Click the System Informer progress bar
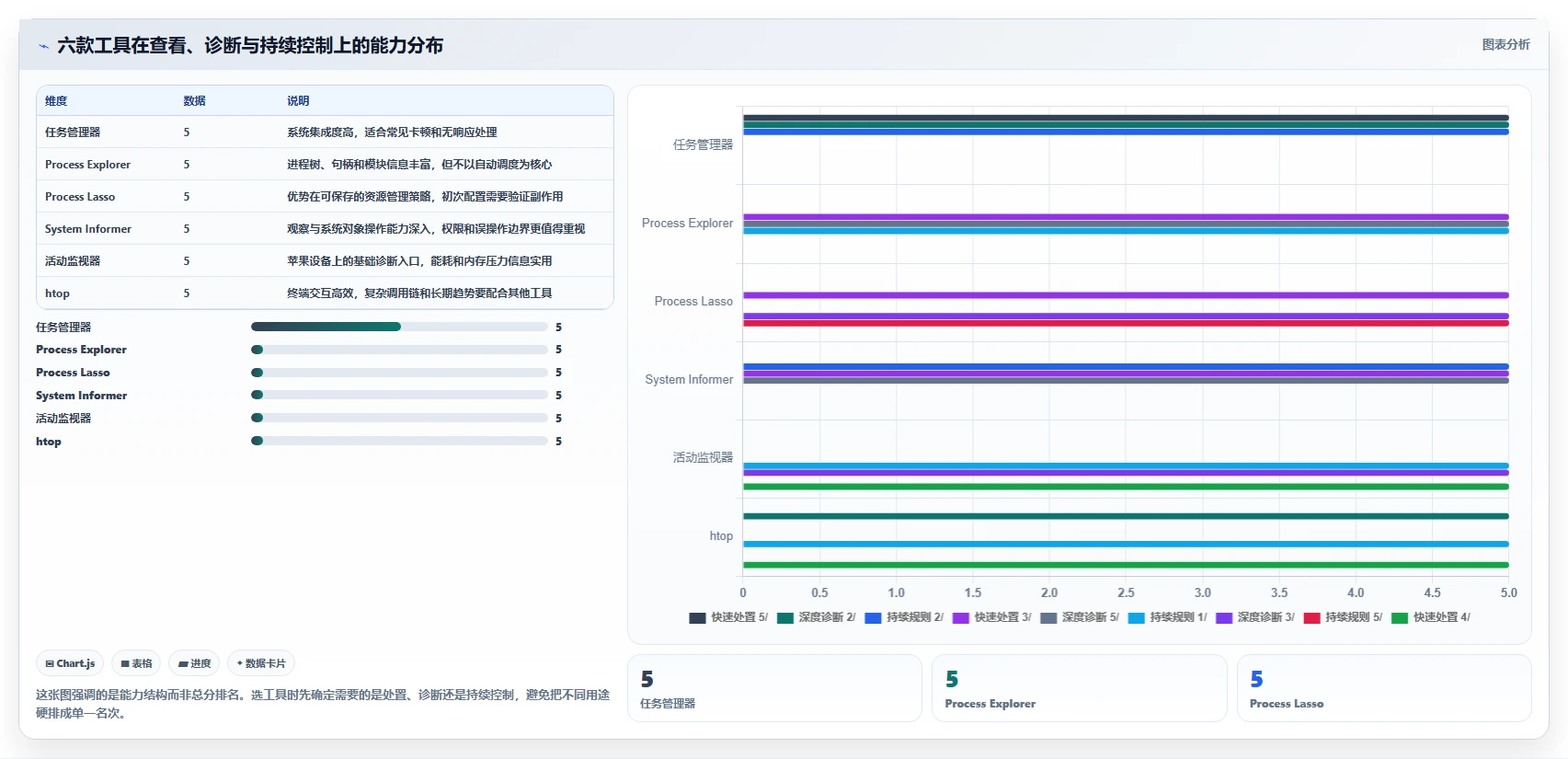This screenshot has height=759, width=1568. click(x=399, y=395)
